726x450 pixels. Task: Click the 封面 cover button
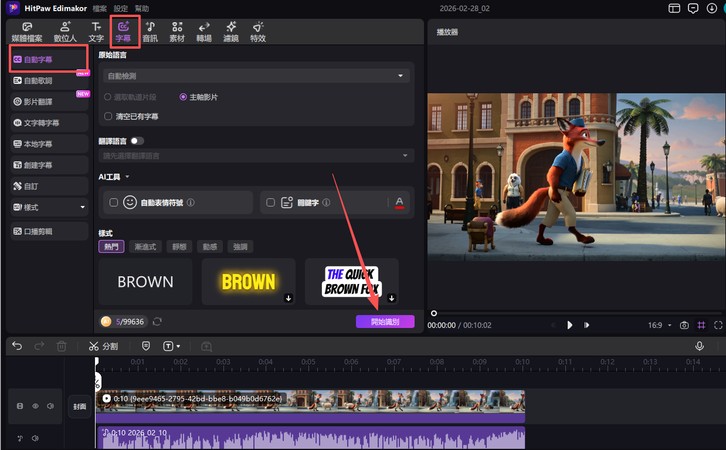point(79,406)
